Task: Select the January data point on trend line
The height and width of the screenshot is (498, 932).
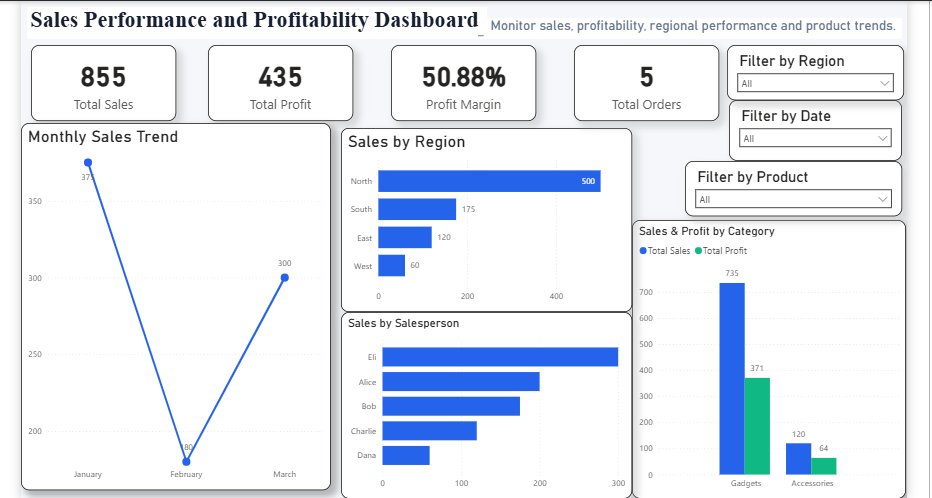Action: 88,163
